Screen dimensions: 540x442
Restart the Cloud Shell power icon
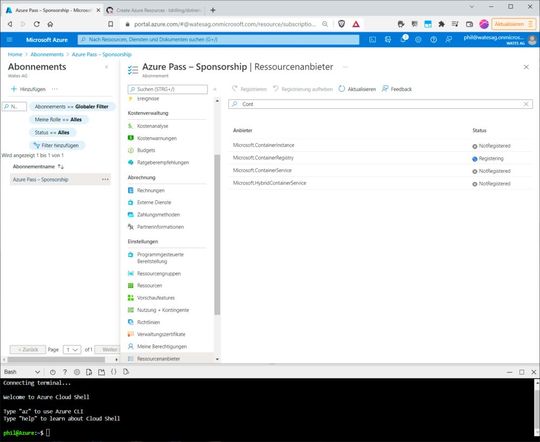53,372
